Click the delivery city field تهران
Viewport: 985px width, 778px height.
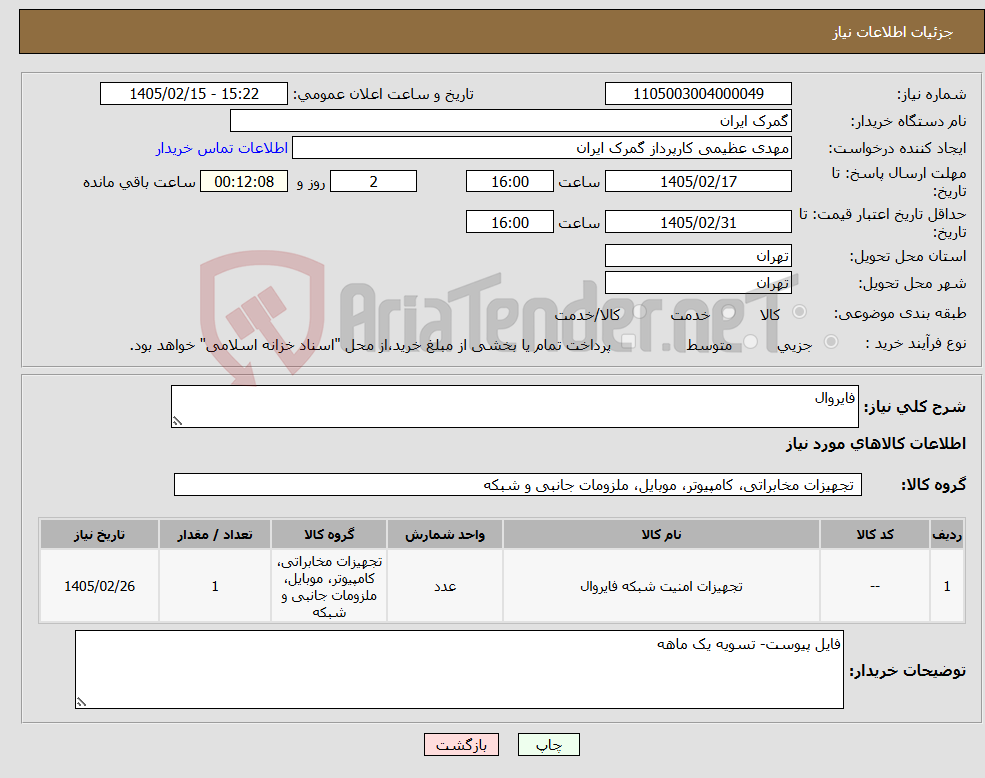[698, 283]
